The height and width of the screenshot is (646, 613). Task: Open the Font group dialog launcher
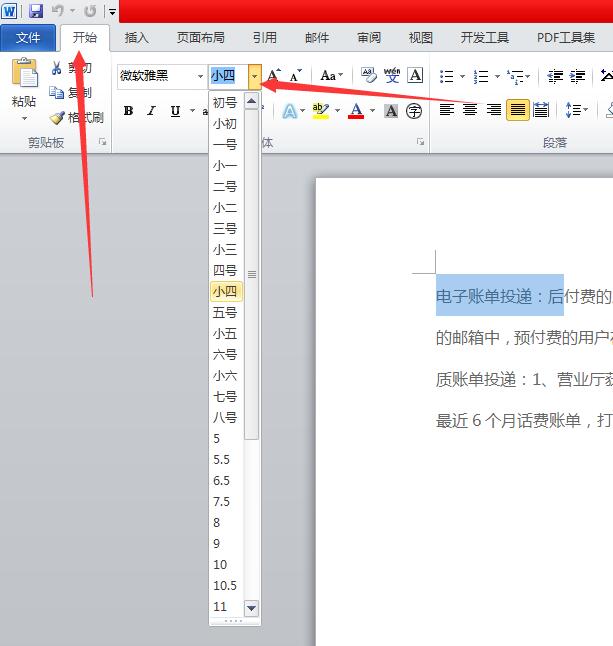420,142
